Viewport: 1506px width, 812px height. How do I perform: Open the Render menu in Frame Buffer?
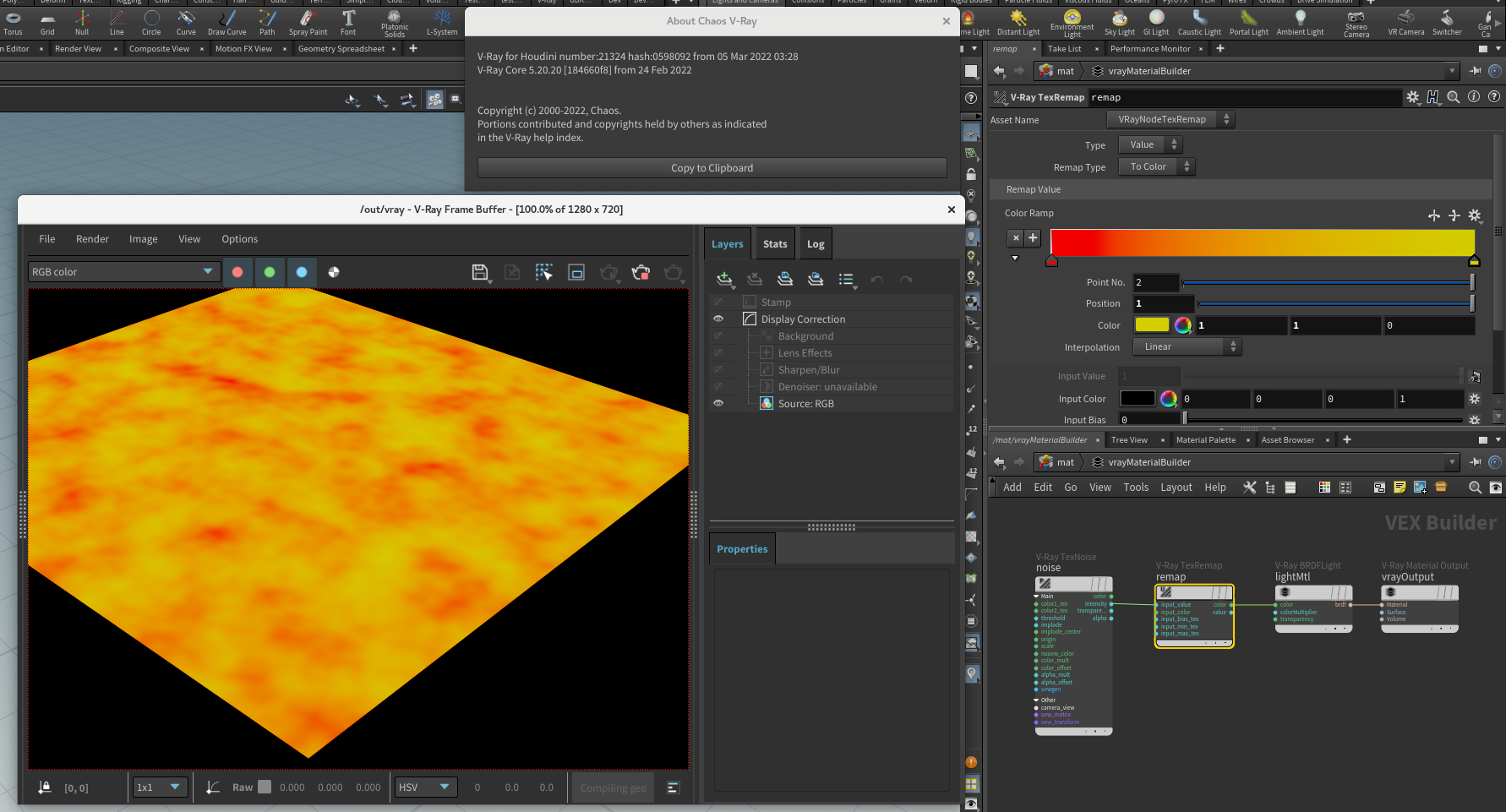click(x=92, y=239)
